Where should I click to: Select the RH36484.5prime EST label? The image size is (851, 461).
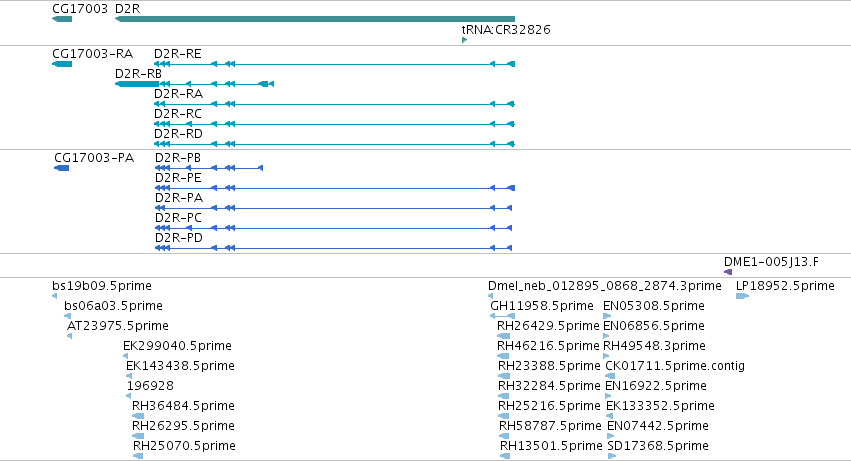click(x=183, y=406)
